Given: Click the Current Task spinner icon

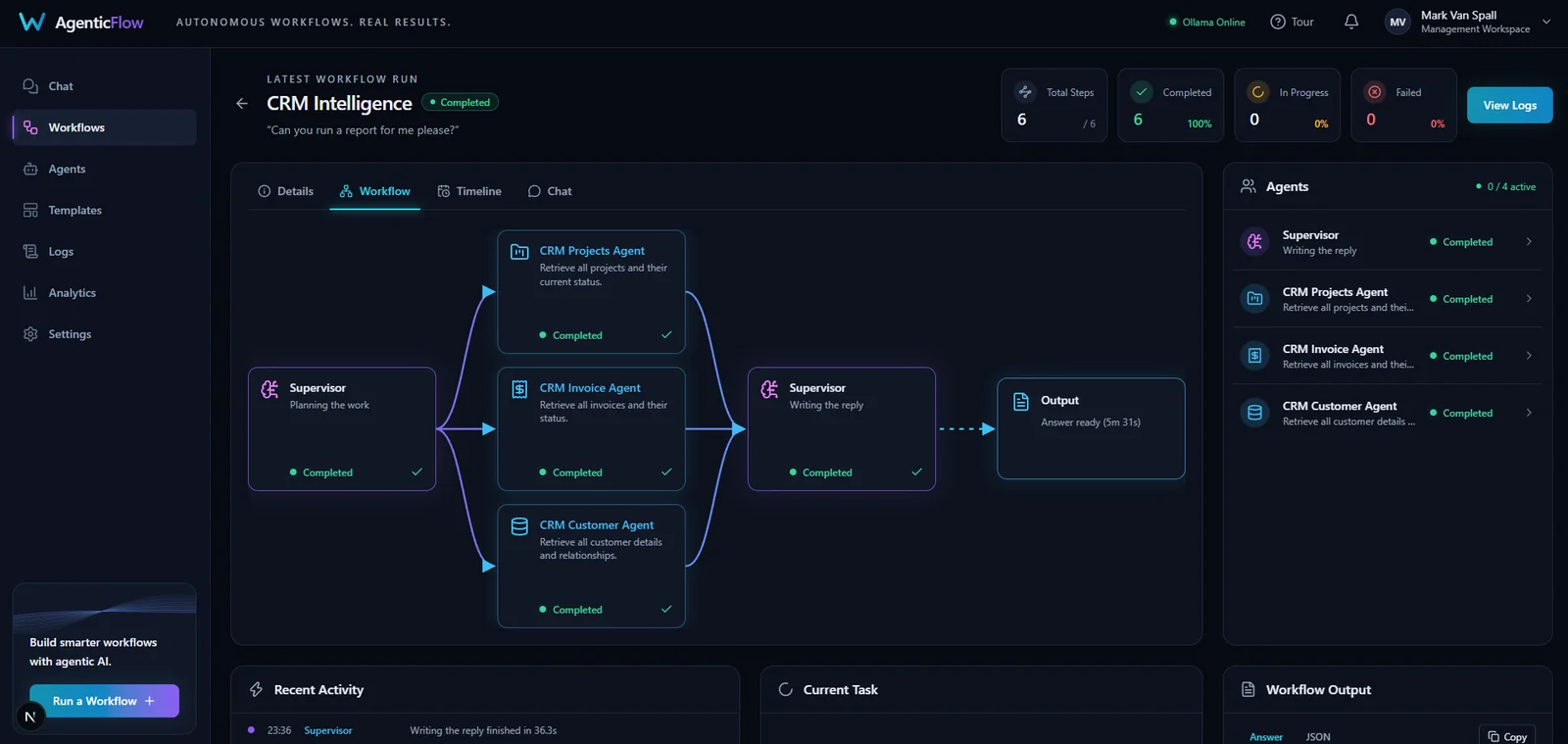Looking at the screenshot, I should (x=785, y=689).
